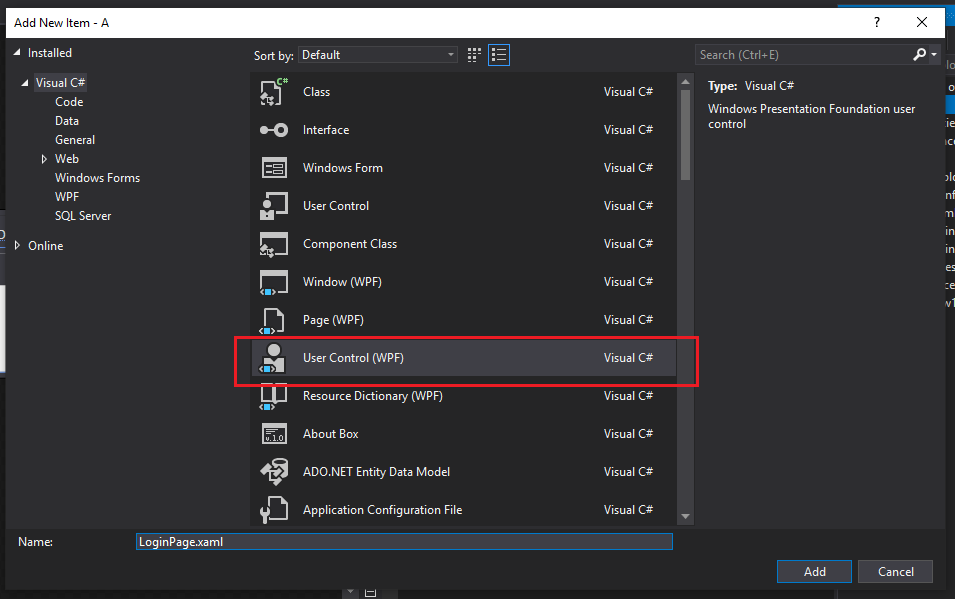Select the Component Class icon
The image size is (955, 599).
tap(273, 244)
